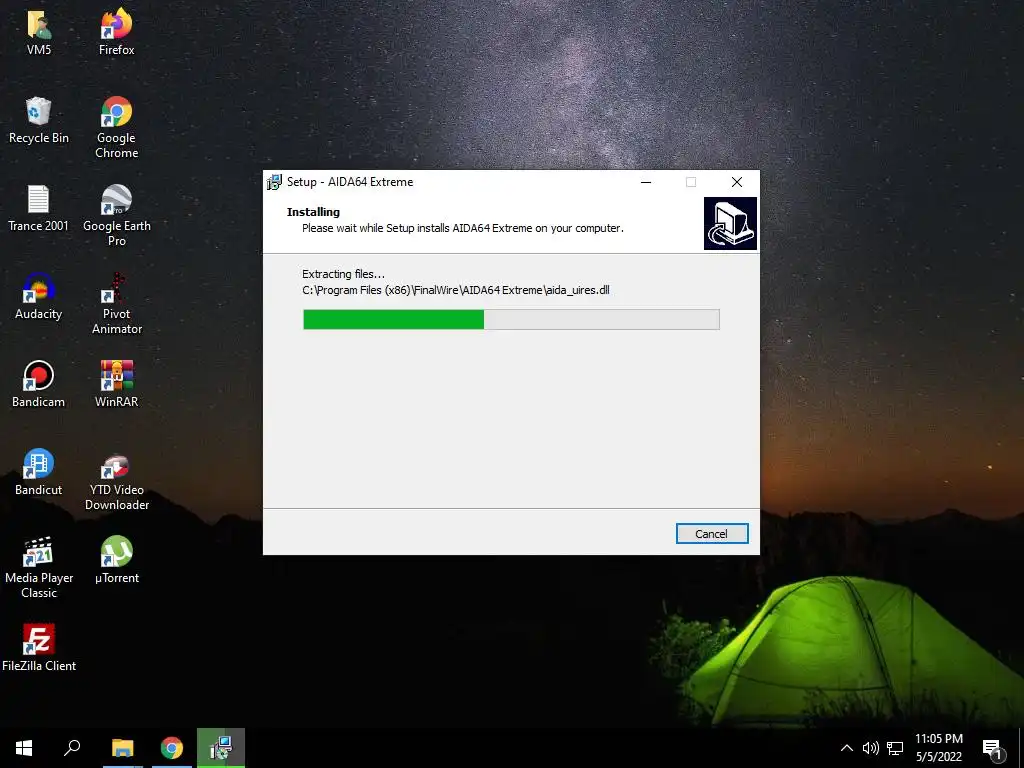Click the AIDA64 setup taskbar button
Screen dimensions: 1024x768
221,748
